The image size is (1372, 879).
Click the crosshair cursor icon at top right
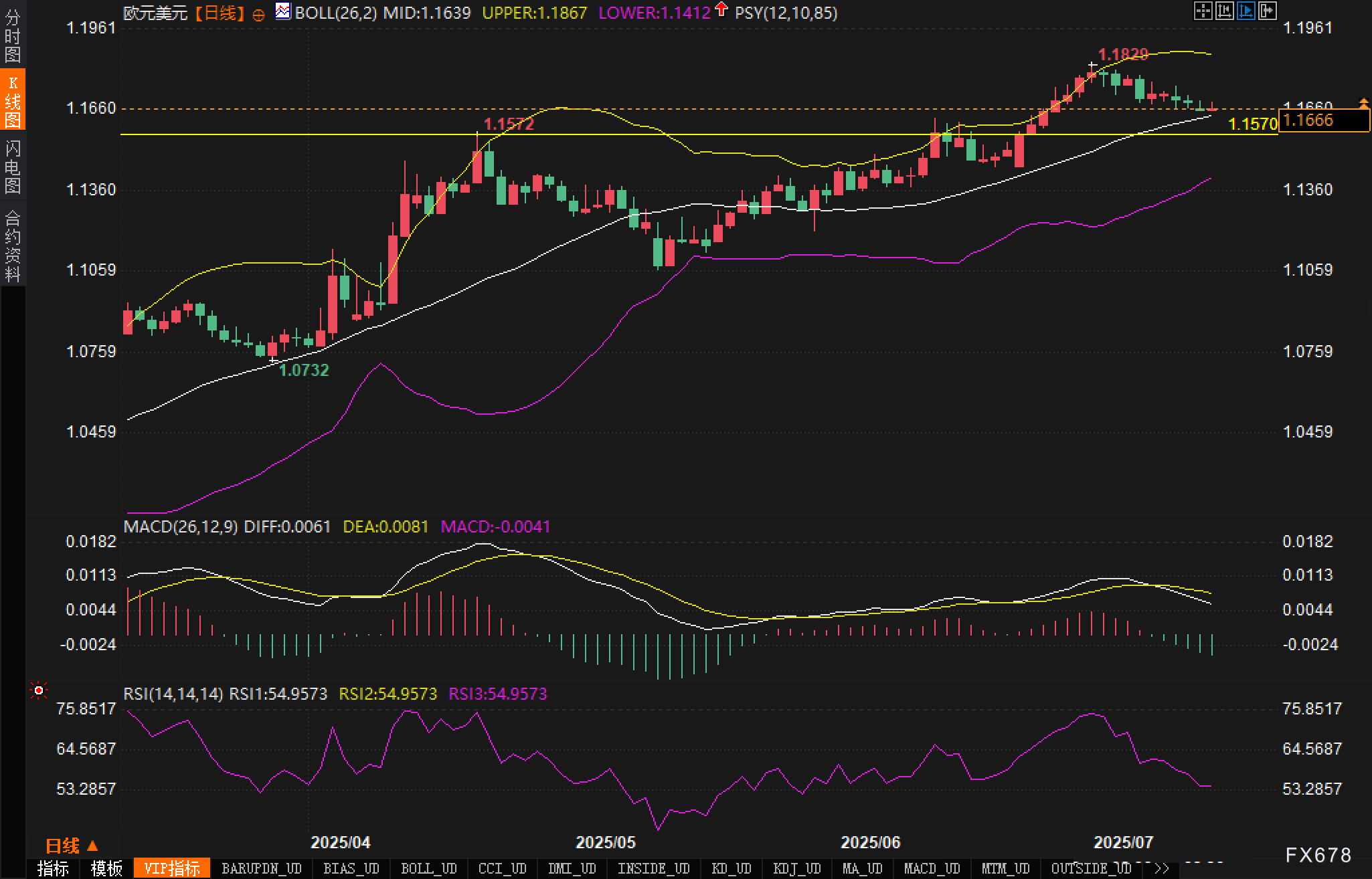(x=1203, y=11)
